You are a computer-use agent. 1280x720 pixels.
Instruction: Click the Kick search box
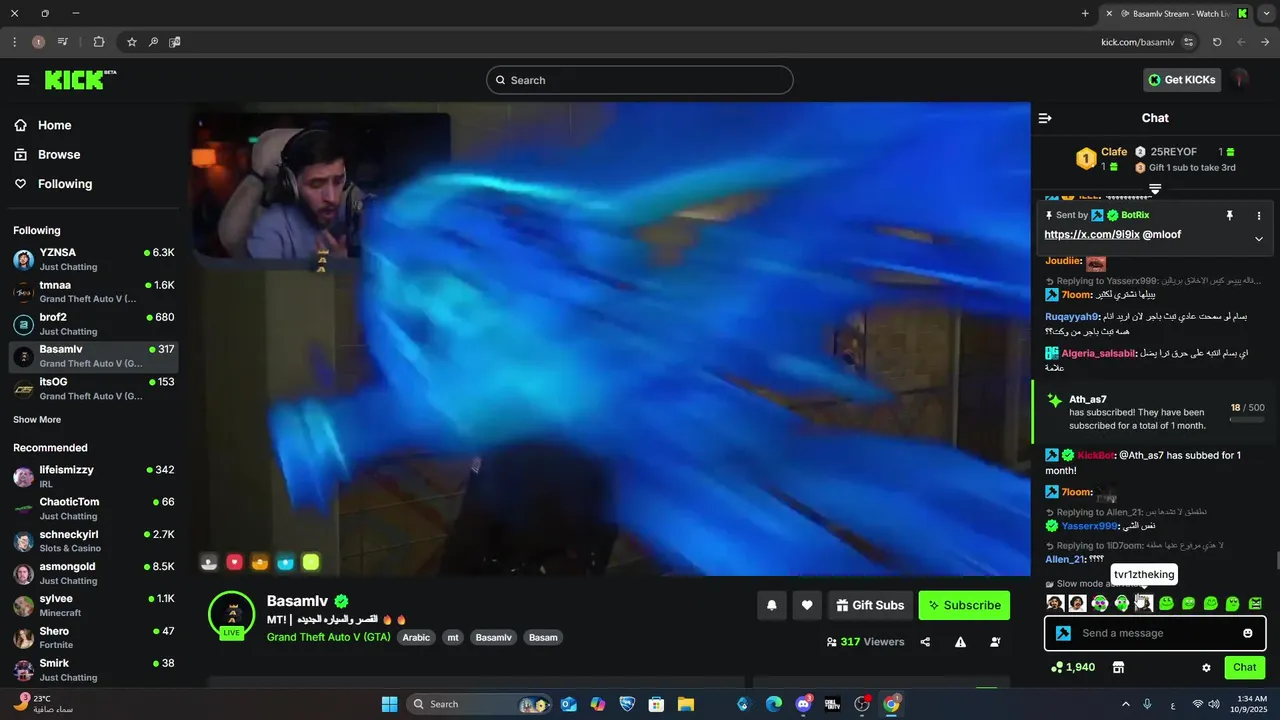640,80
